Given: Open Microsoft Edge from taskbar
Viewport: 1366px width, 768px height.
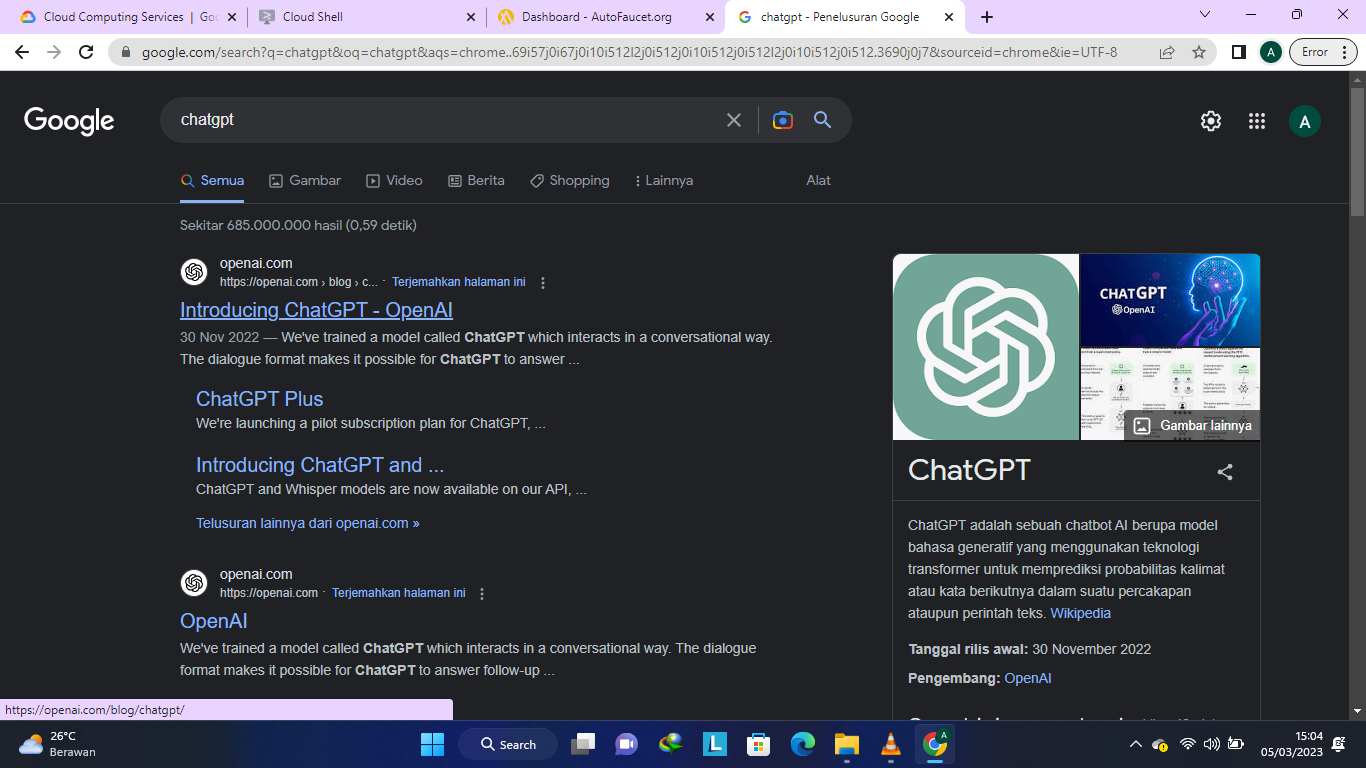Looking at the screenshot, I should pos(803,744).
